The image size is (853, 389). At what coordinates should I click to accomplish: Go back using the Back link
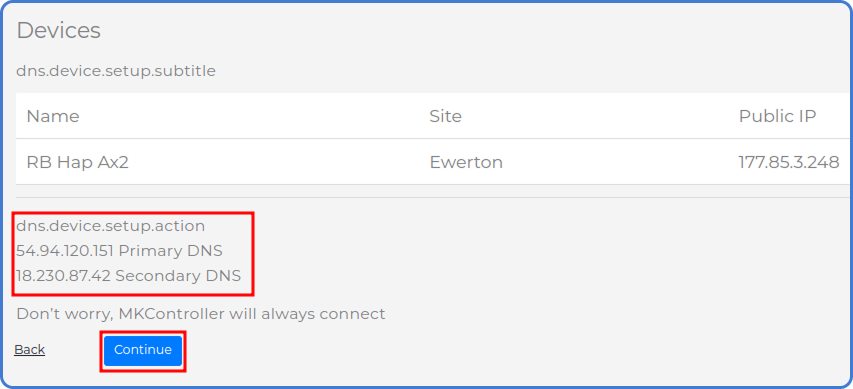(x=29, y=350)
